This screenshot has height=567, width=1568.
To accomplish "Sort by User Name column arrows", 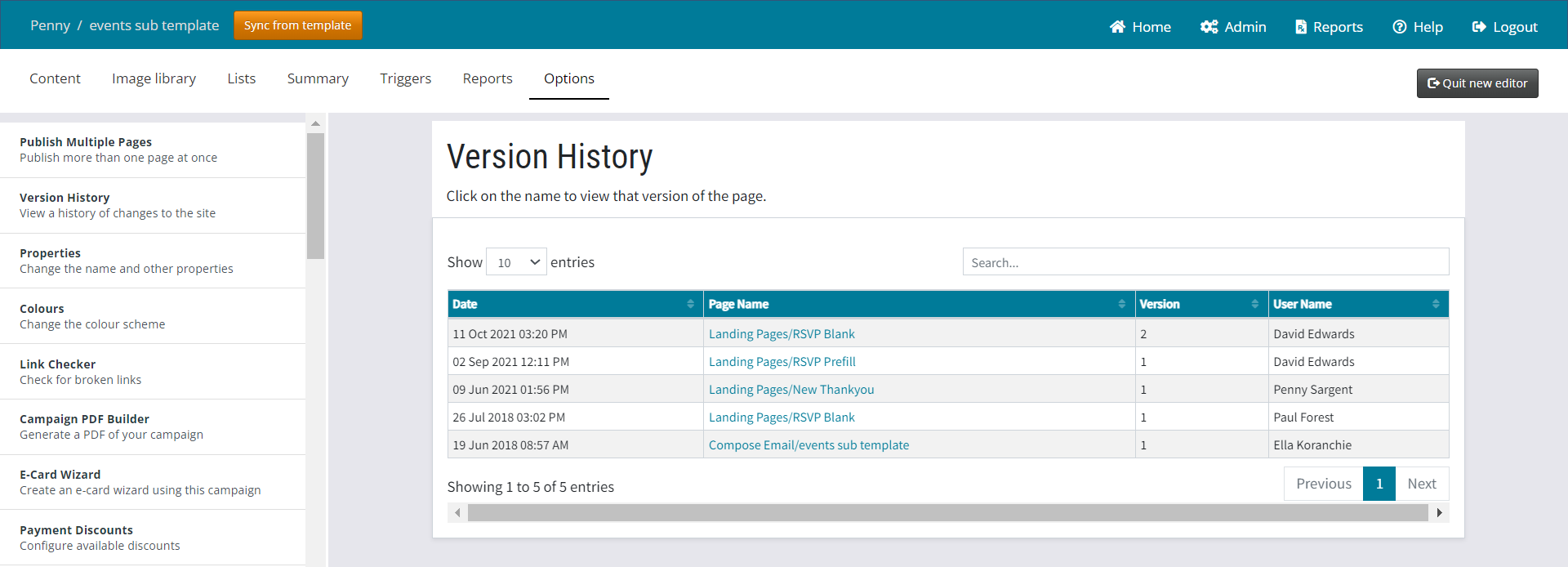I will (1435, 304).
